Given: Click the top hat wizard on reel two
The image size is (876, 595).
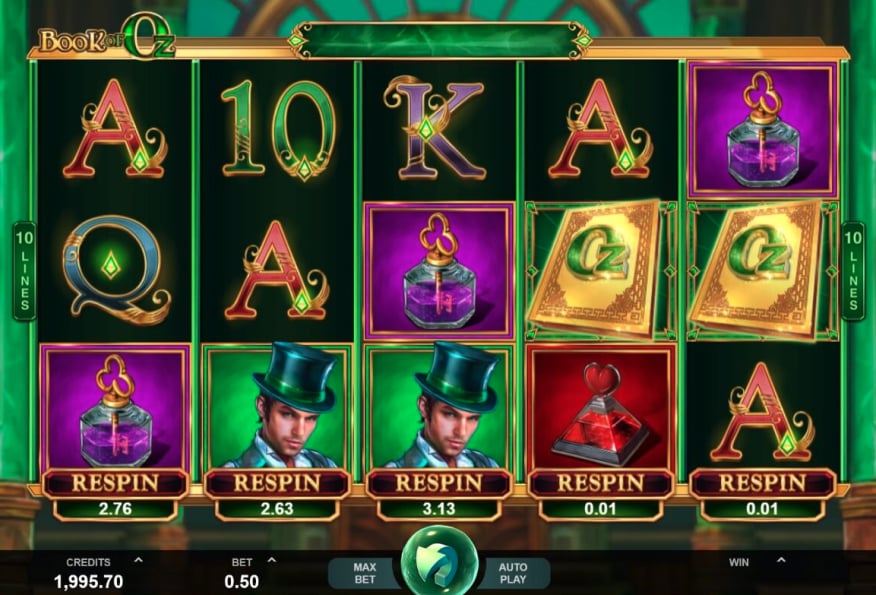Looking at the screenshot, I should tap(278, 408).
